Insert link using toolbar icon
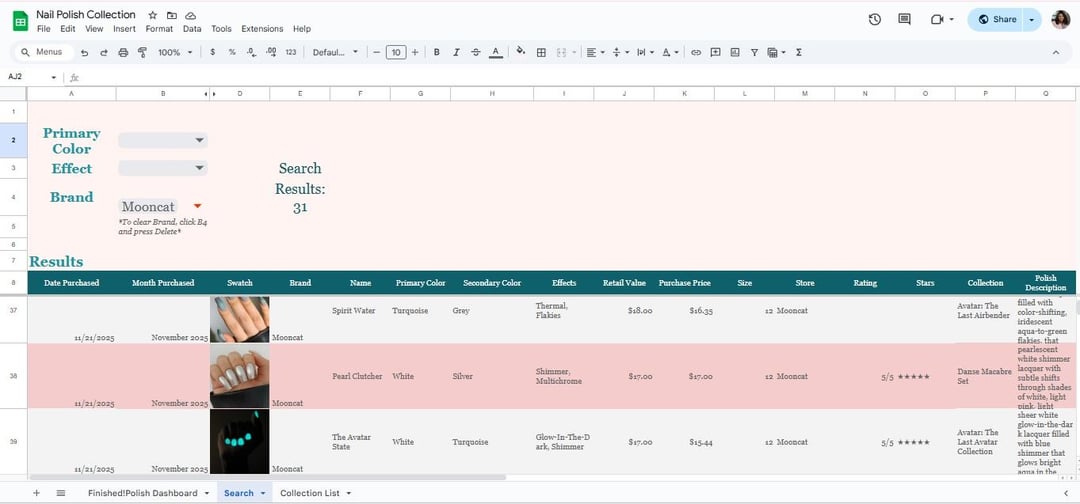Viewport: 1080px width, 504px height. (x=696, y=52)
